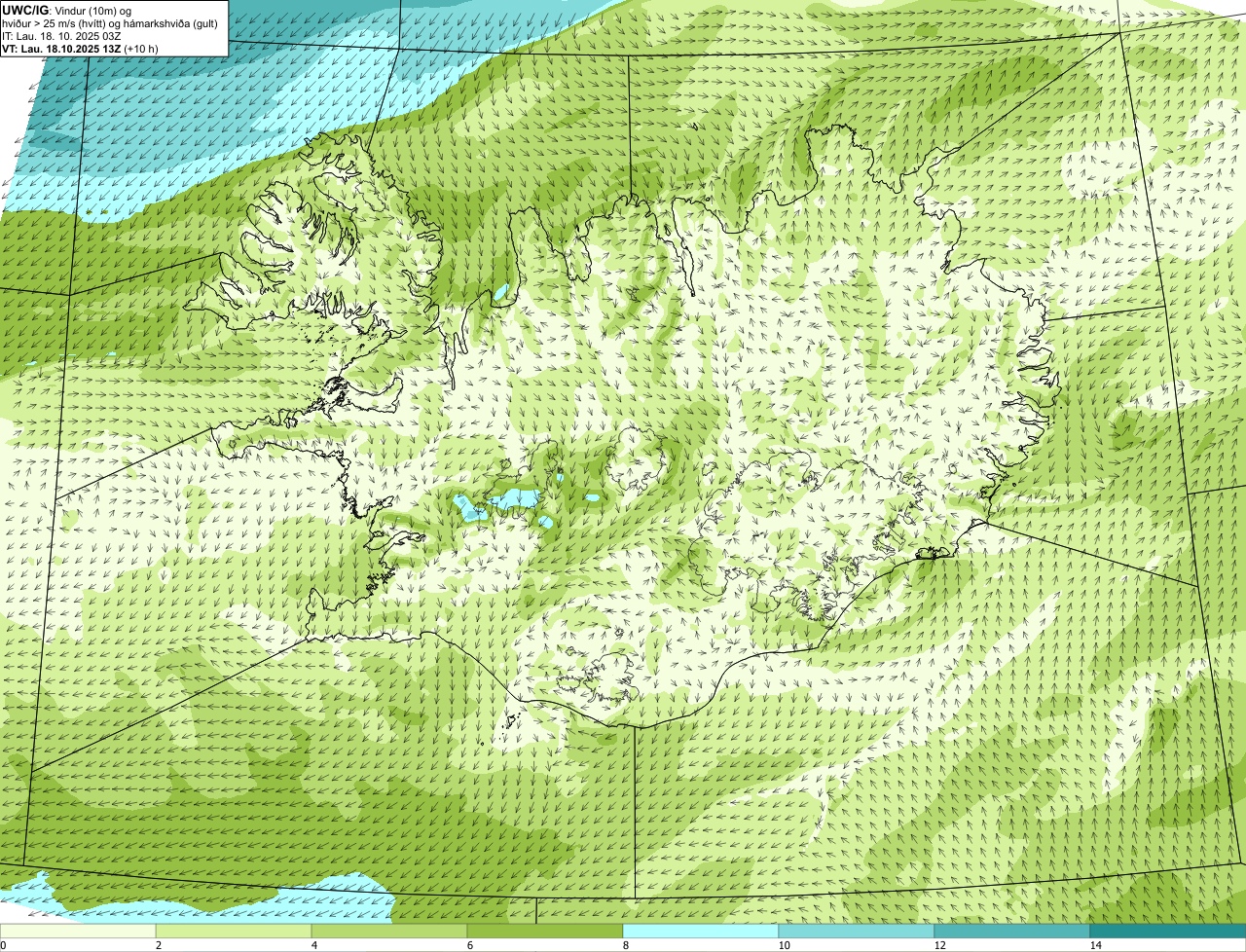Click the "VT: Lau. 18.10.2025 13Z" bold text
Screen dimensions: 1246x952
[x=61, y=49]
